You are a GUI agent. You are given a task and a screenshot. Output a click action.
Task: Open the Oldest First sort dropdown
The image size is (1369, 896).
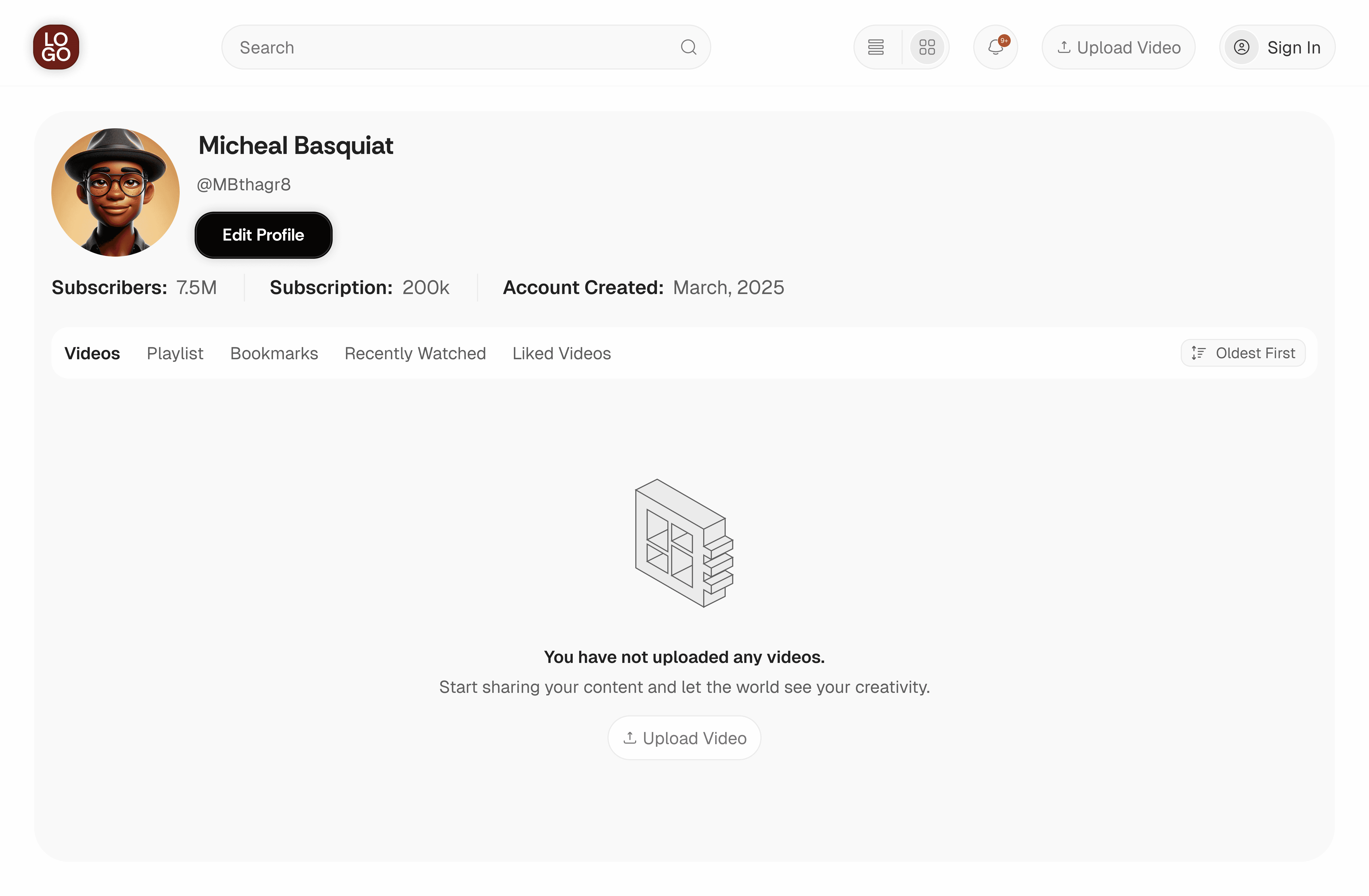point(1243,353)
